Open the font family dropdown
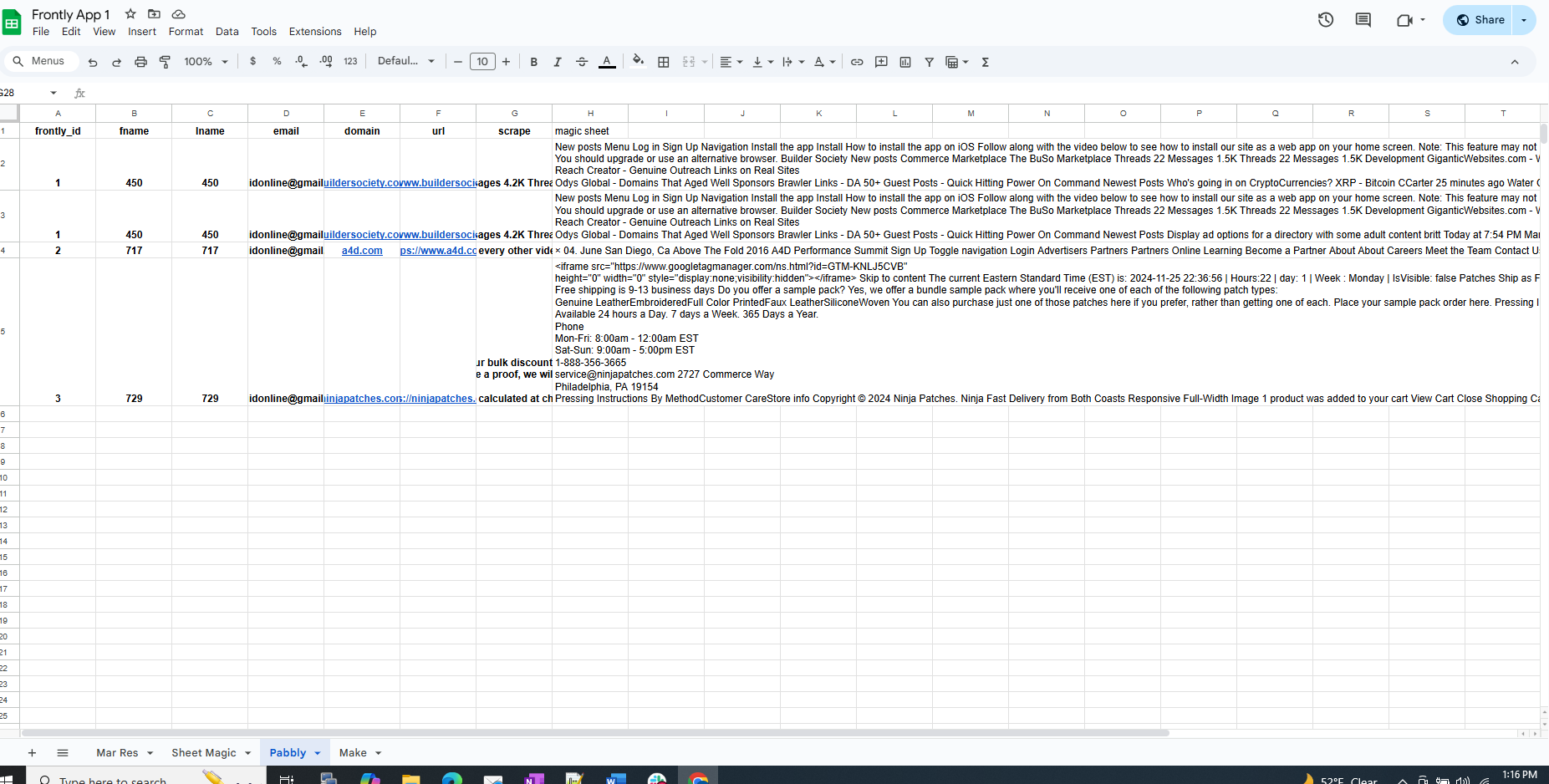 pyautogui.click(x=406, y=61)
